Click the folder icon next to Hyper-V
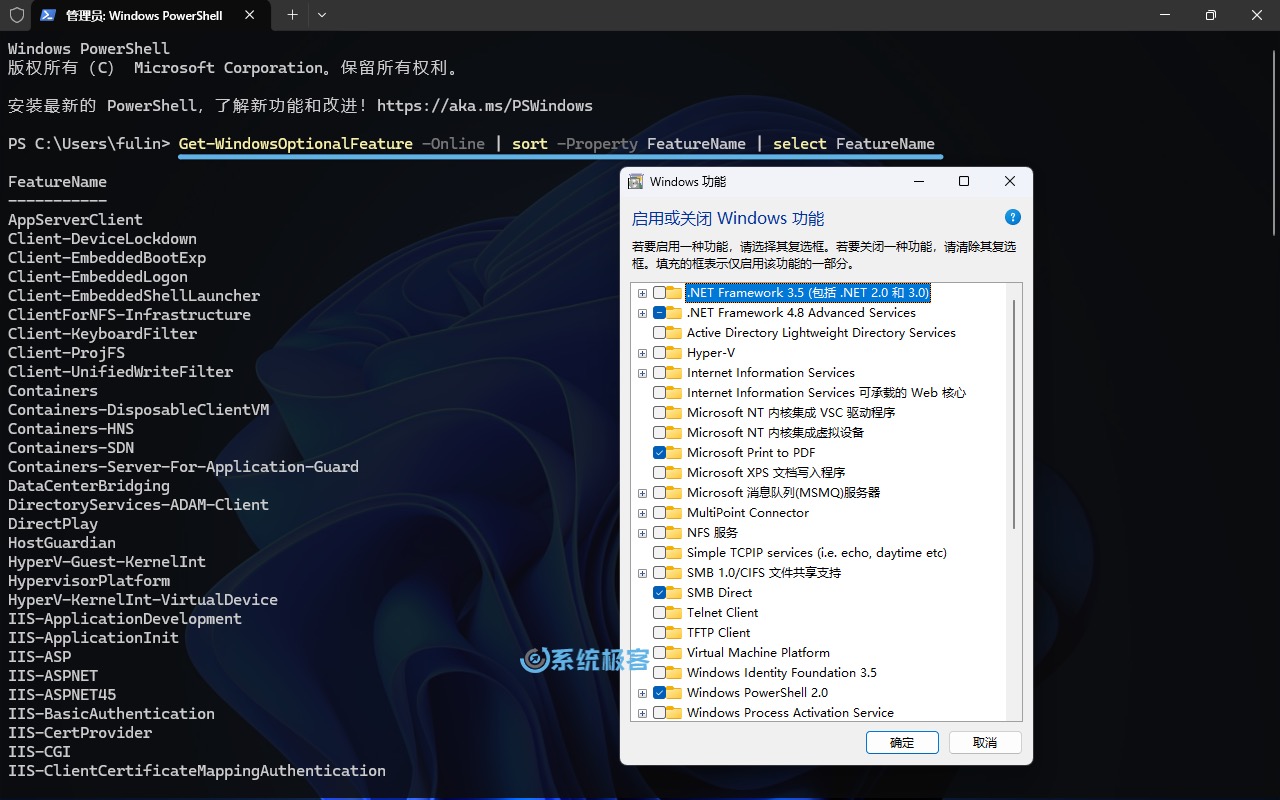This screenshot has height=800, width=1280. [x=675, y=353]
